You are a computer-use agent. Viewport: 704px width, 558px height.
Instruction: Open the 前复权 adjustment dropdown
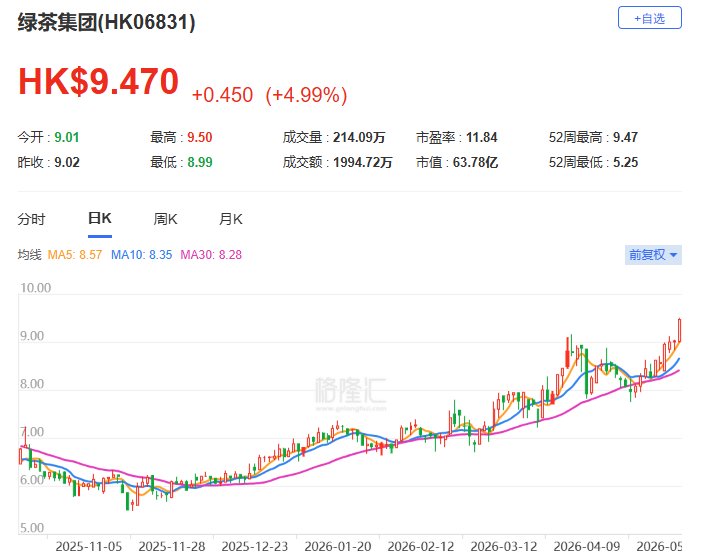653,255
